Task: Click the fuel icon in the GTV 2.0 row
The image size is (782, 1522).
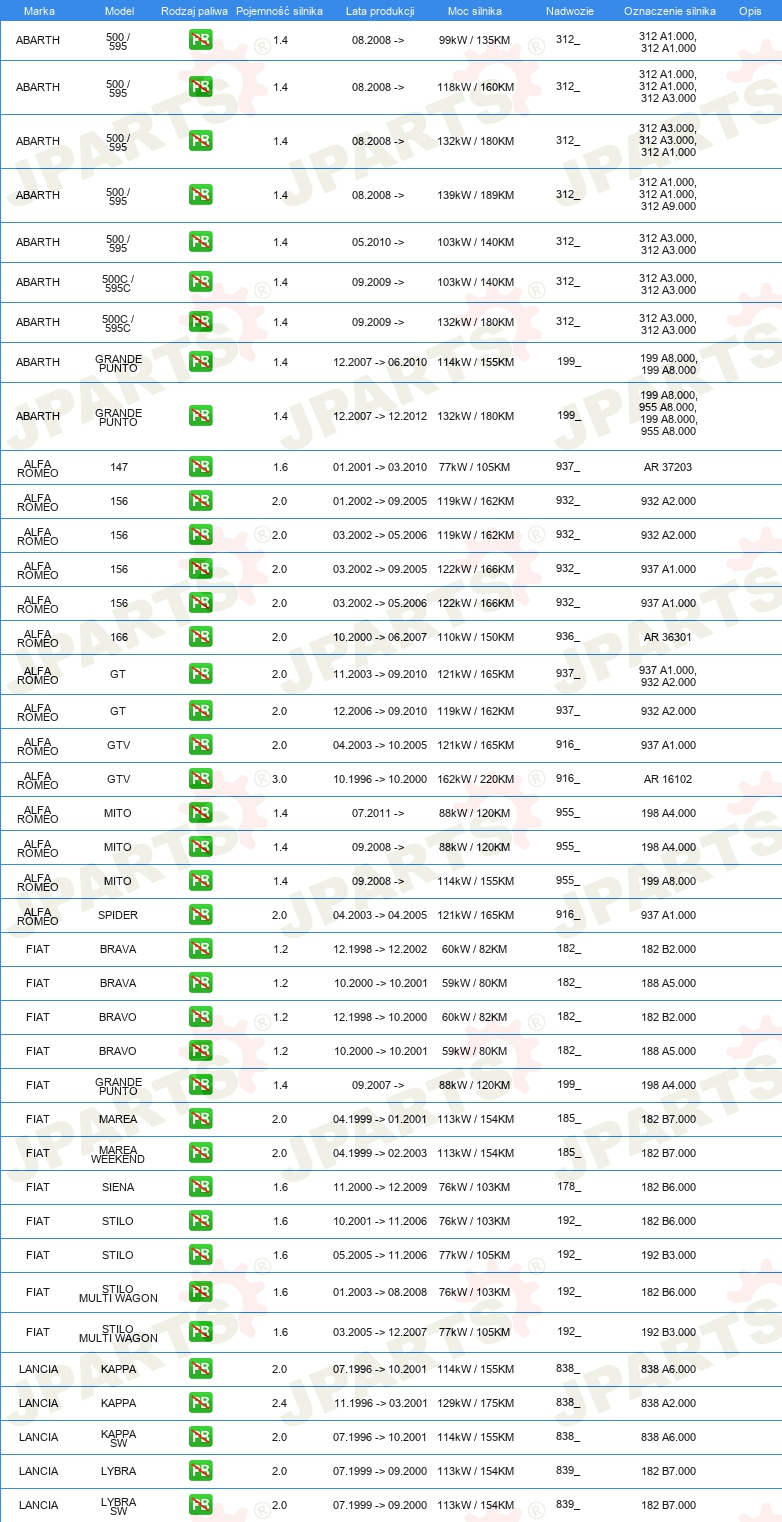Action: (200, 745)
